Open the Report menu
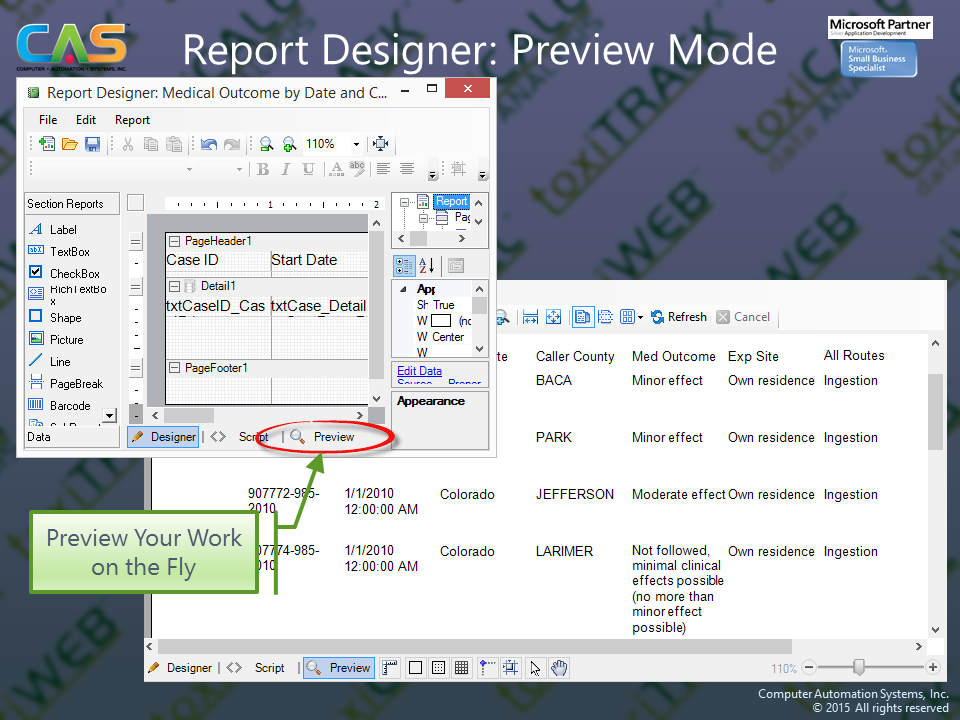 tap(132, 120)
